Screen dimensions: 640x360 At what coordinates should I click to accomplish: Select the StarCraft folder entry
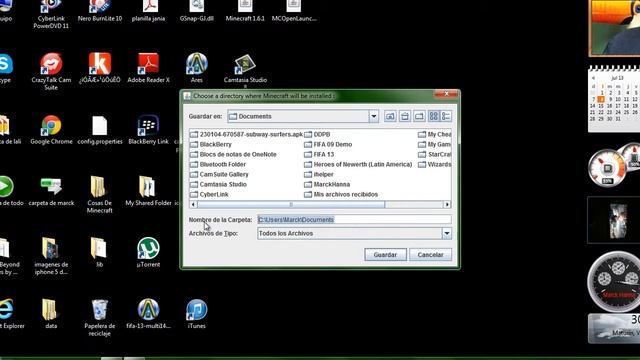(435, 154)
